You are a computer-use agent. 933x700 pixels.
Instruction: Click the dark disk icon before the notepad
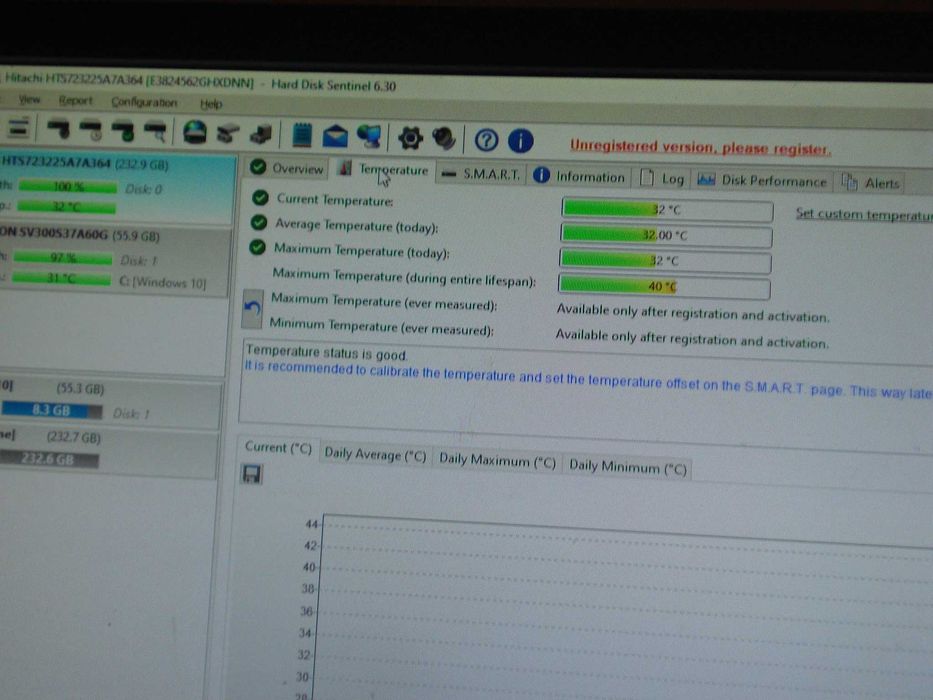pos(261,134)
